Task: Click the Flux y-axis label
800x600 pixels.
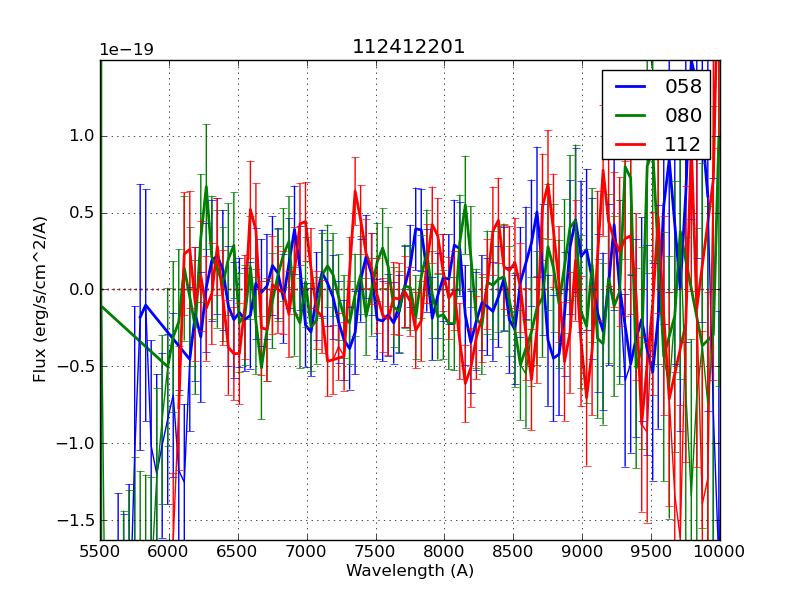Action: point(40,299)
